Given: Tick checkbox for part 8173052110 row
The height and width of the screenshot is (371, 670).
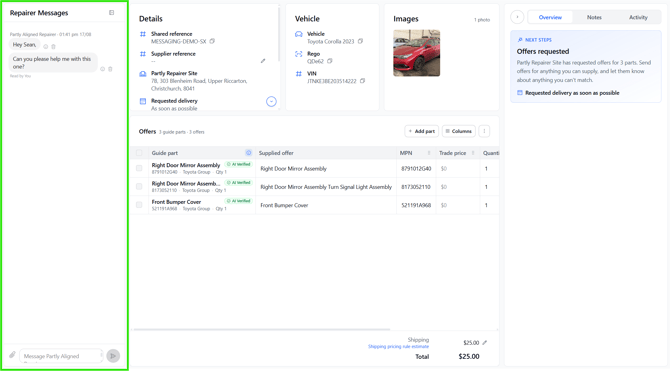Looking at the screenshot, I should 139,186.
